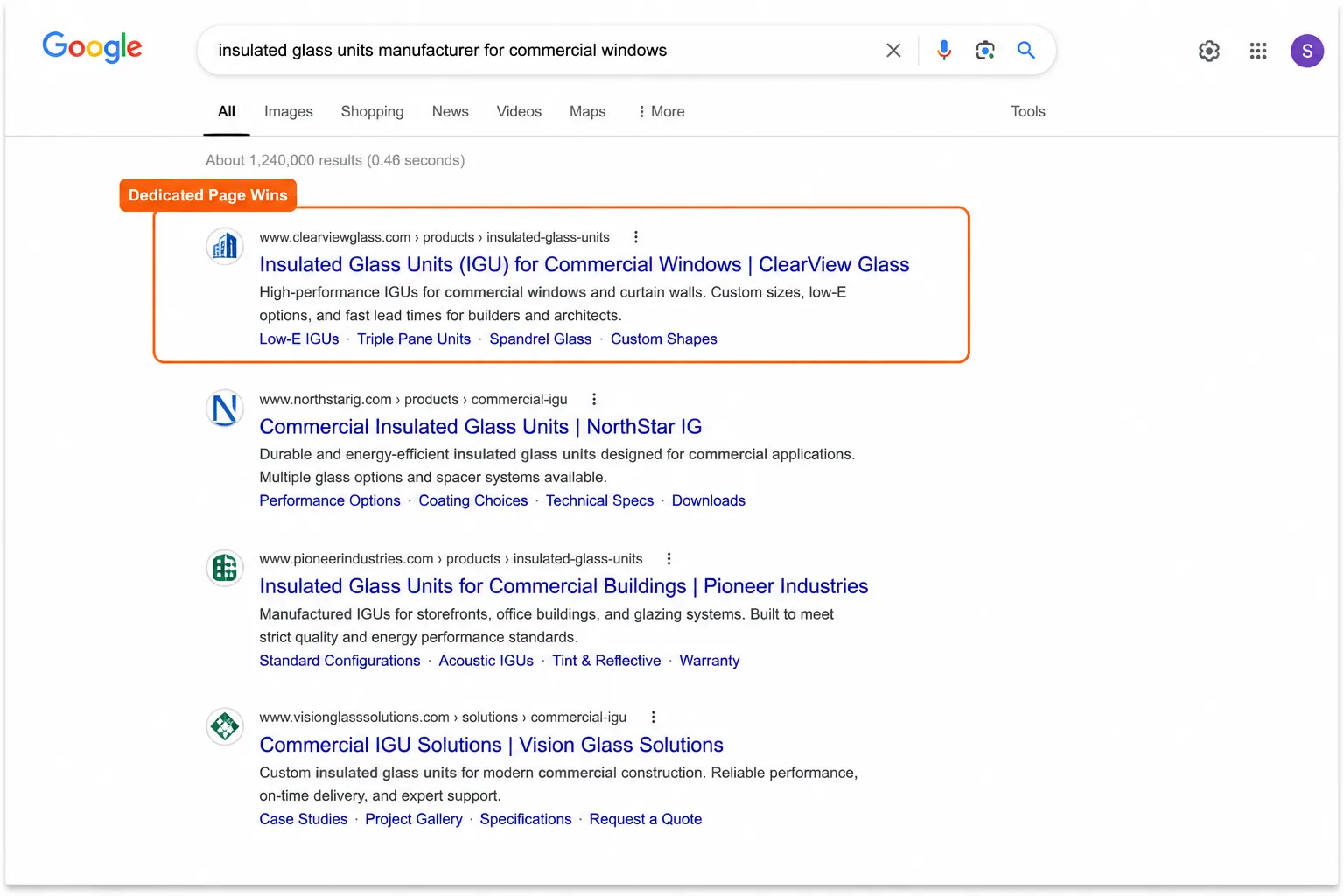The width and height of the screenshot is (1344, 896).
Task: Start voice search with the microphone icon
Action: tap(943, 51)
